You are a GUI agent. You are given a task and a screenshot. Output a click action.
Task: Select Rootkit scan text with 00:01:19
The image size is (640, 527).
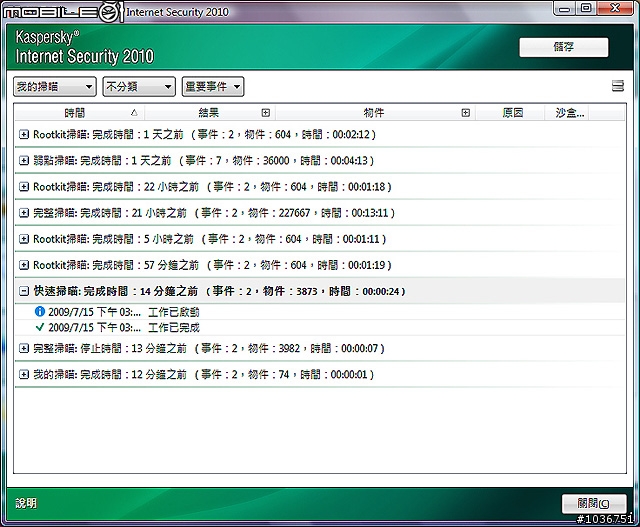coord(212,265)
